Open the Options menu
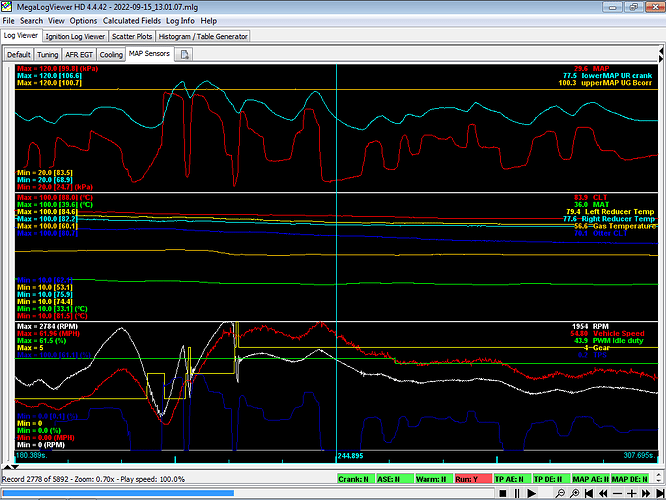Image resolution: width=666 pixels, height=500 pixels. click(83, 21)
